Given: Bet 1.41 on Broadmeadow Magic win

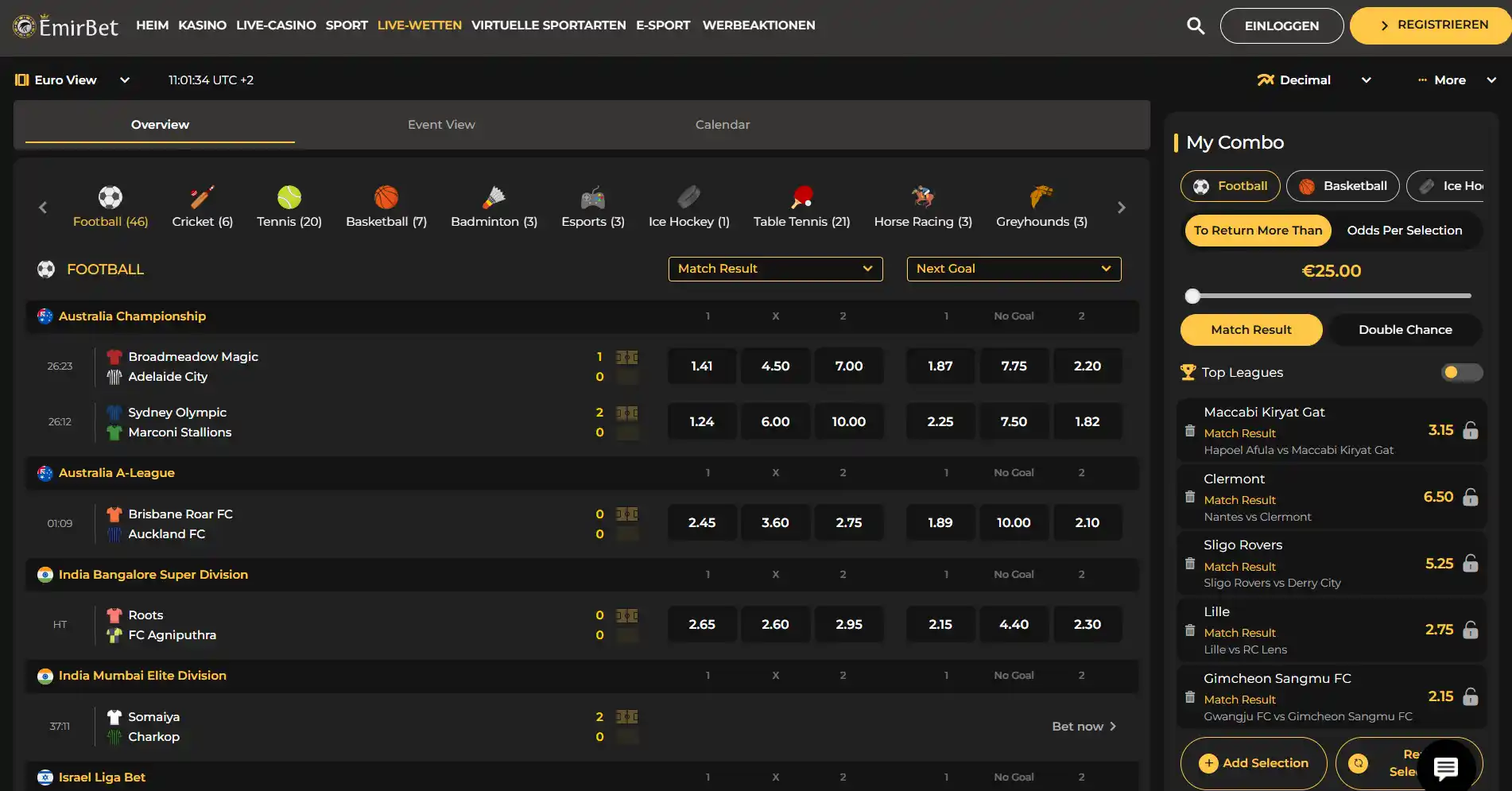Looking at the screenshot, I should [x=701, y=366].
